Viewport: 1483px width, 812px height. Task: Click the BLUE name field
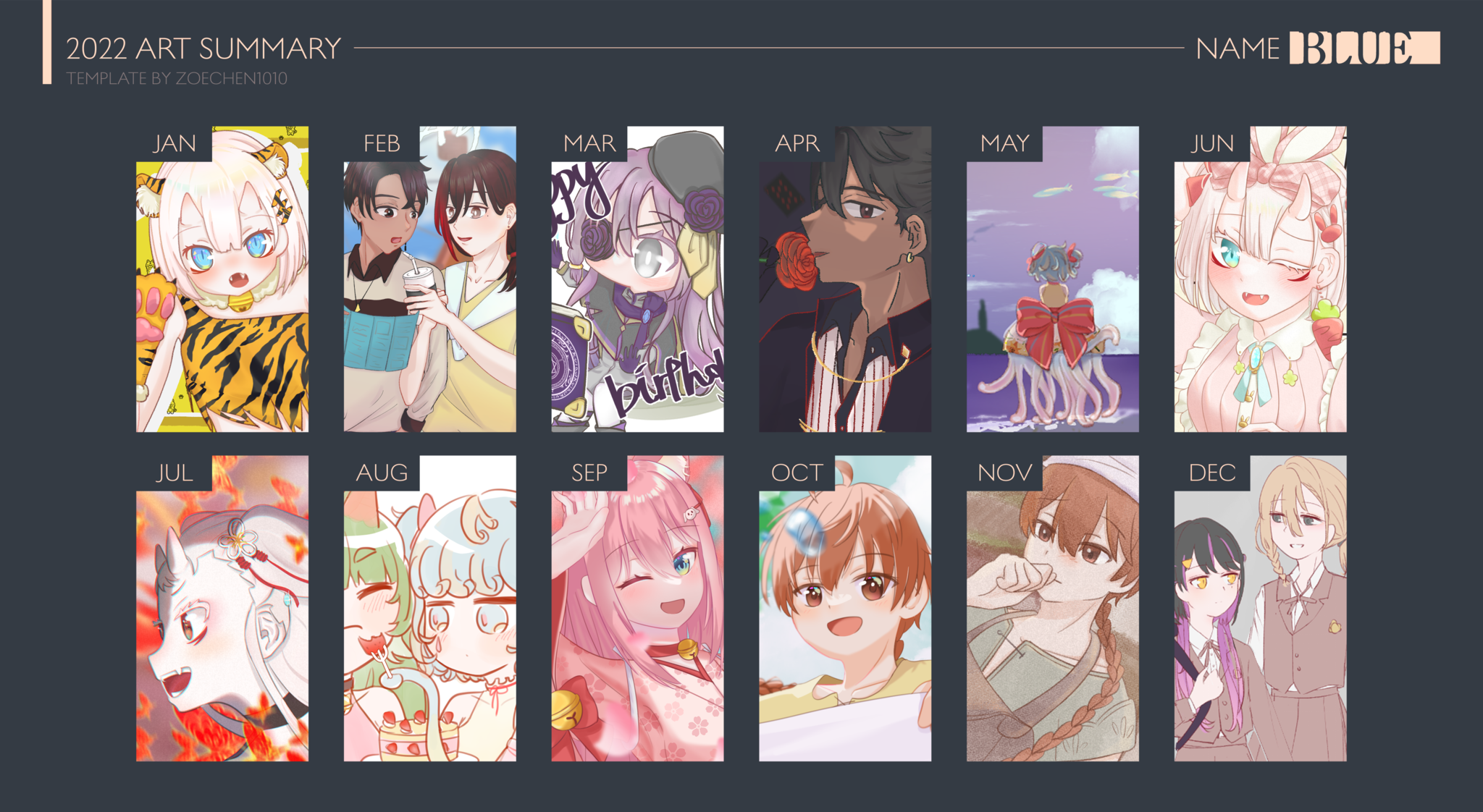(1364, 48)
